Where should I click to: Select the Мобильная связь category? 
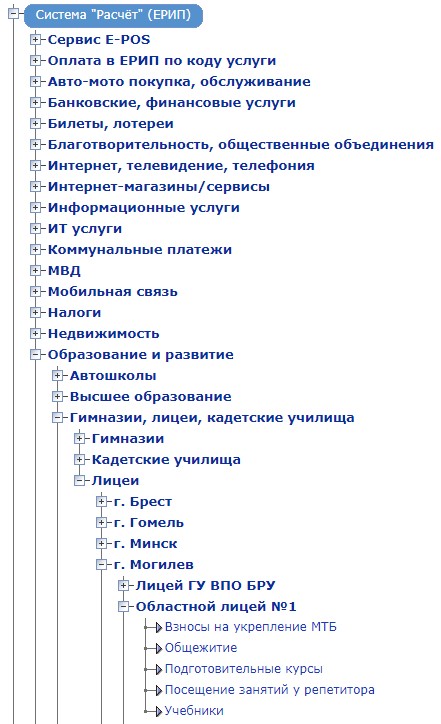pyautogui.click(x=113, y=292)
